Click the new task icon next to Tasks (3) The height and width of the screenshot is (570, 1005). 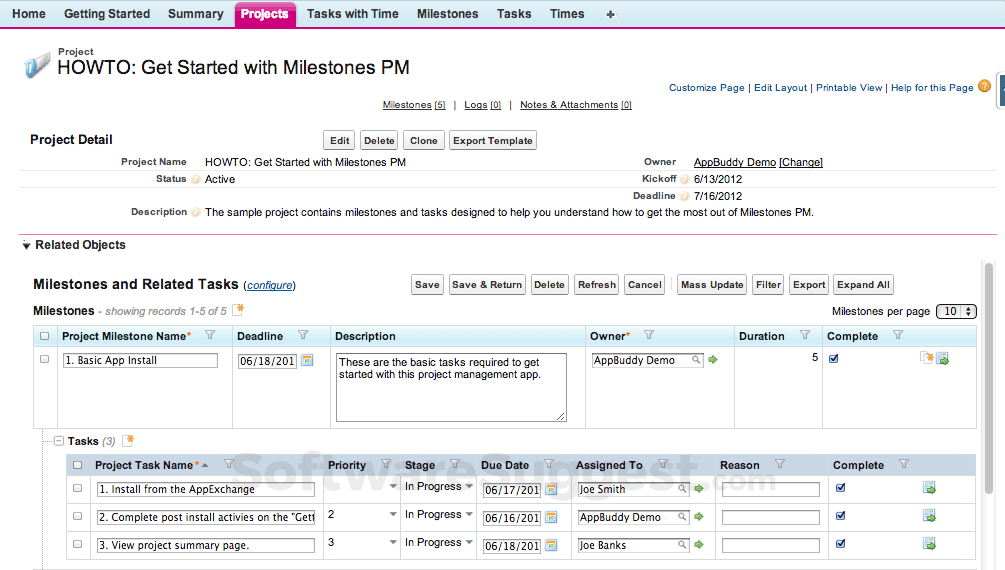128,441
